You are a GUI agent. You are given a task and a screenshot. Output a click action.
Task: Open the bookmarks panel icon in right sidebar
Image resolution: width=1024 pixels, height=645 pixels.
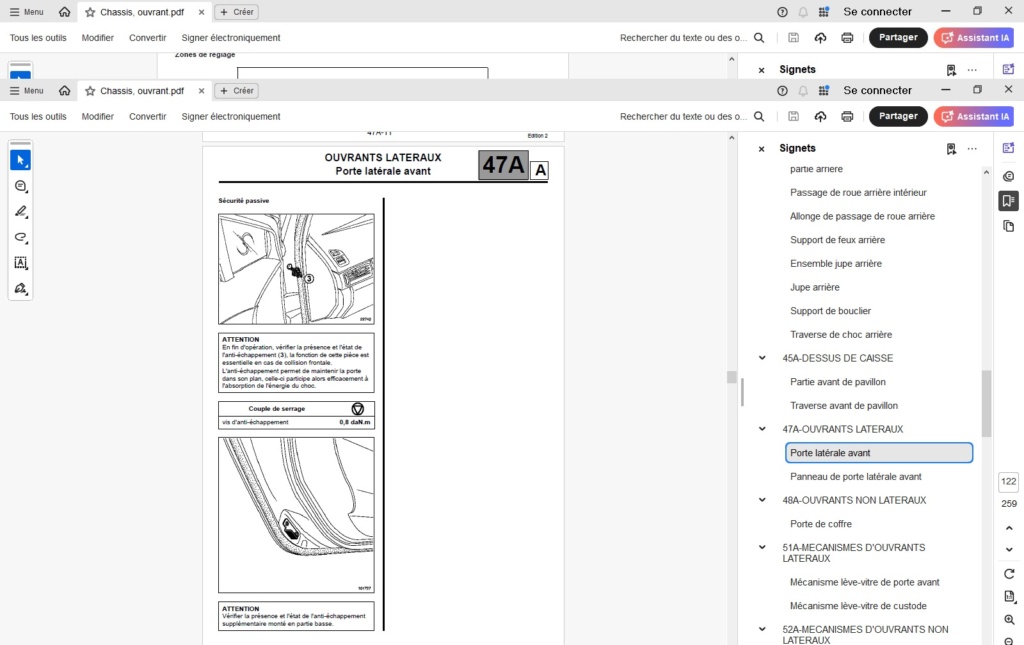(1008, 201)
